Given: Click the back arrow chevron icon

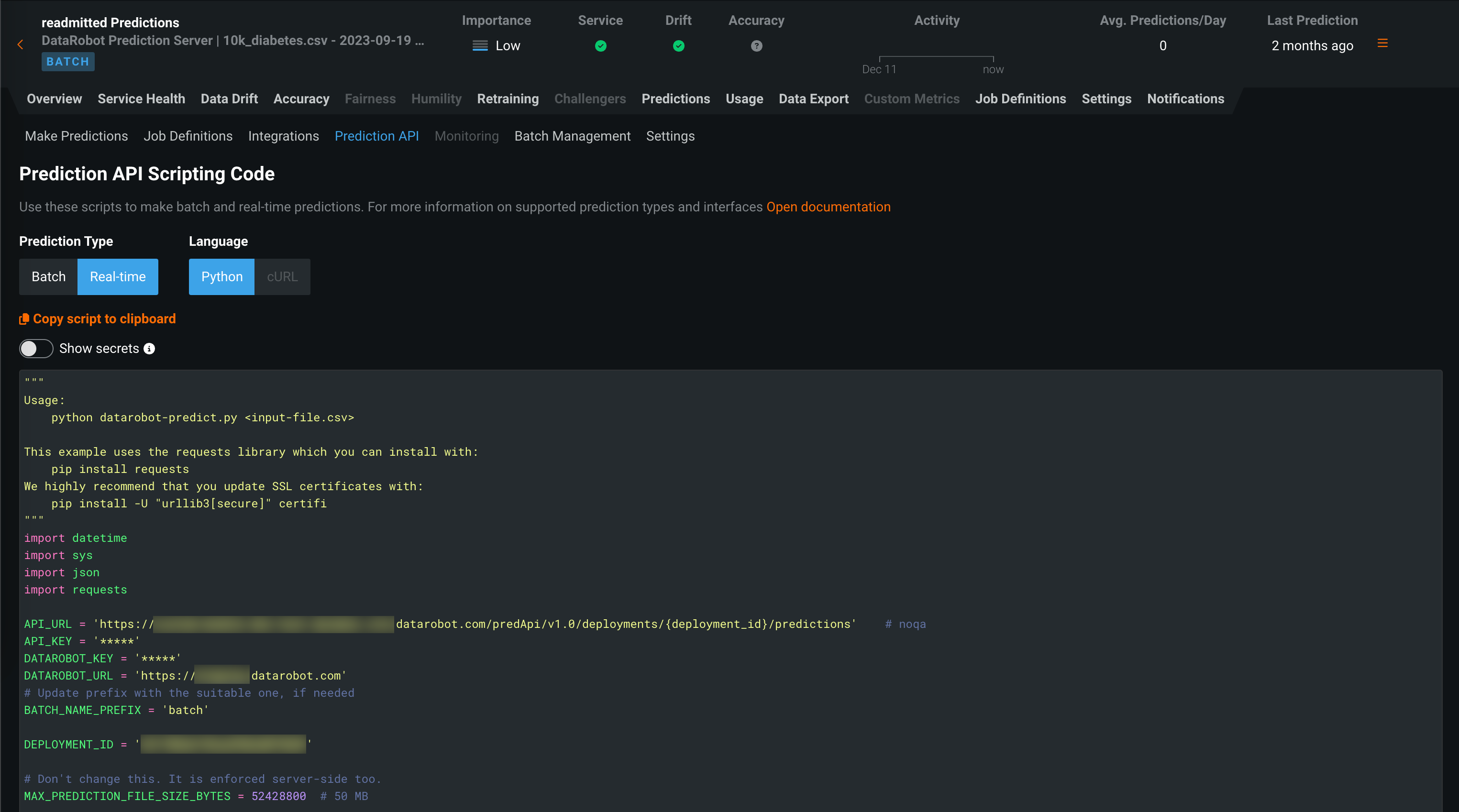Looking at the screenshot, I should coord(21,44).
